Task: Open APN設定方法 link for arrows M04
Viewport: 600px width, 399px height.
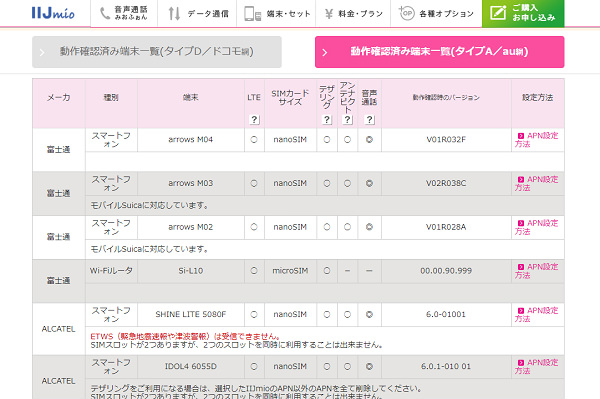Action: pyautogui.click(x=536, y=140)
